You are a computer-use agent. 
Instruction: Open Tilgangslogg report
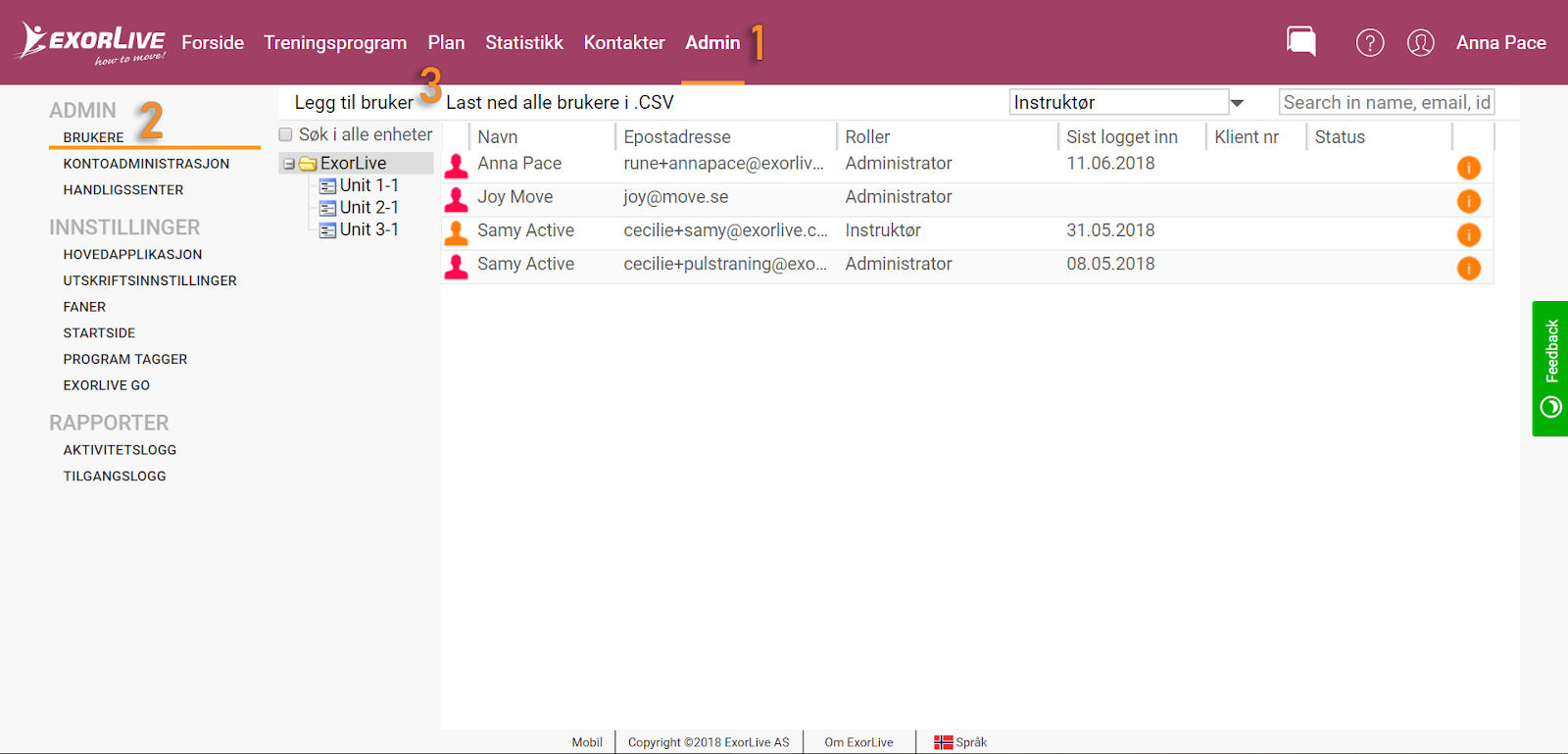coord(115,477)
